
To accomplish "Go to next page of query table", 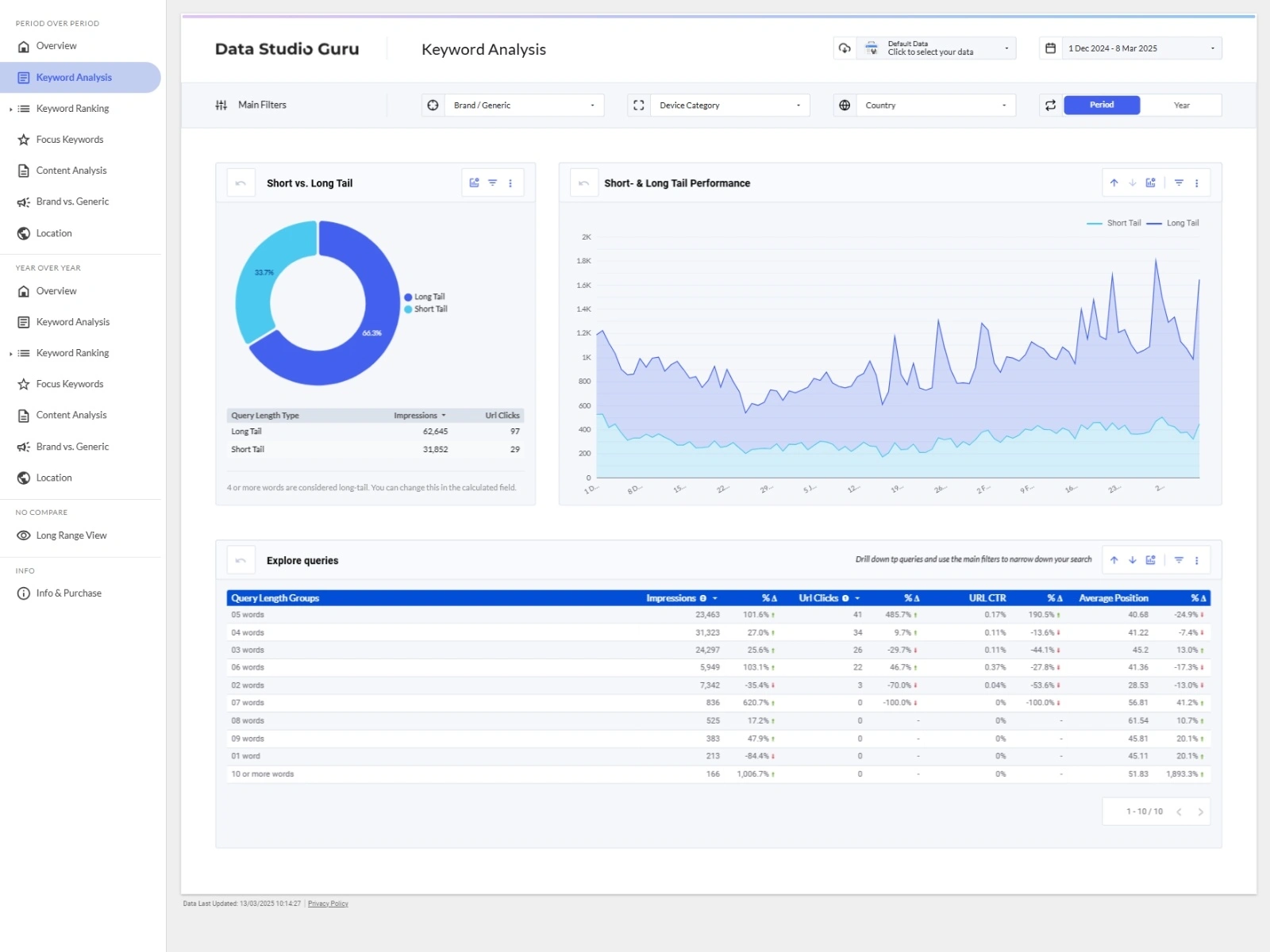I will [x=1200, y=812].
